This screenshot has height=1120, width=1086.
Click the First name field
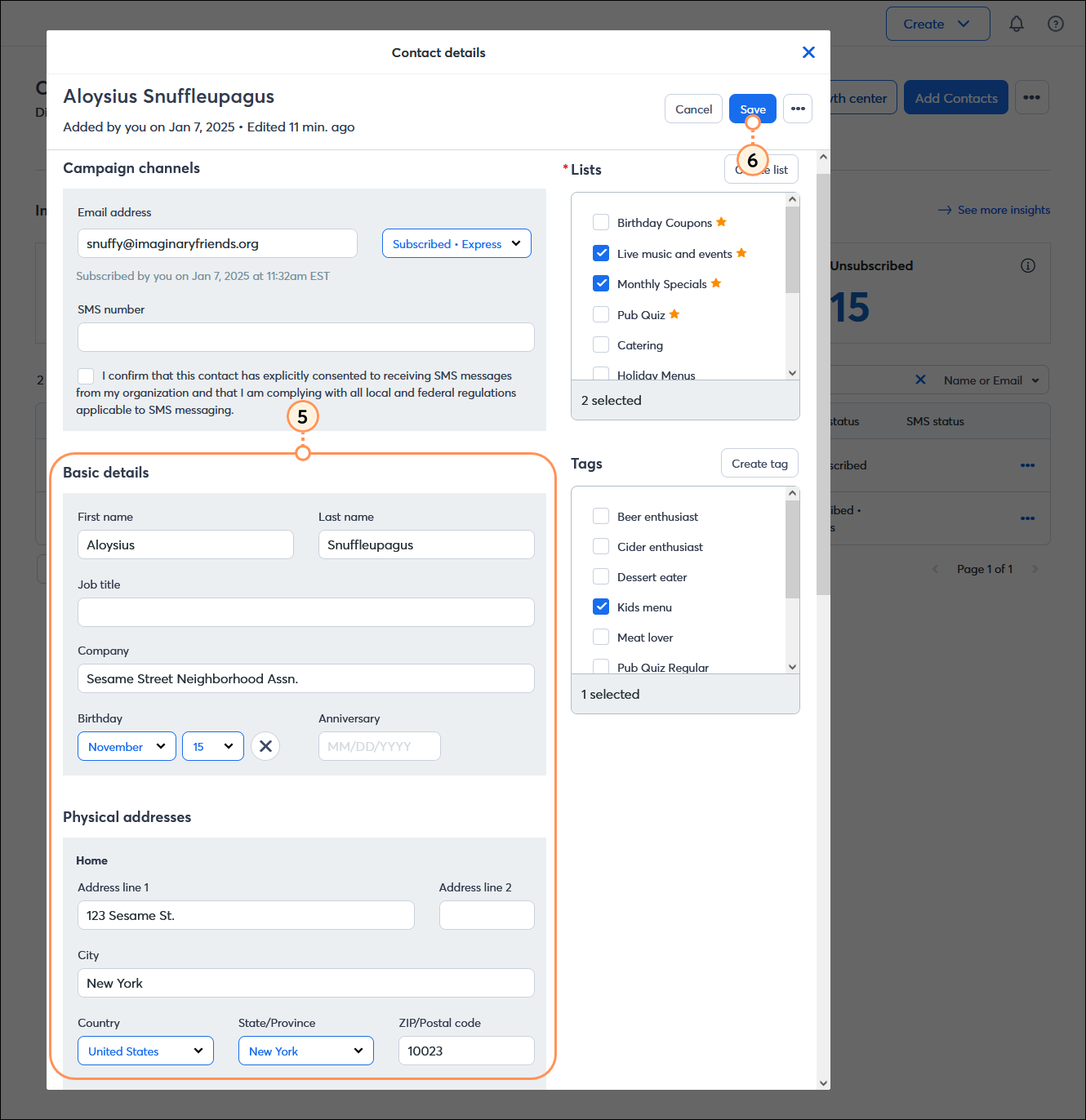[185, 544]
